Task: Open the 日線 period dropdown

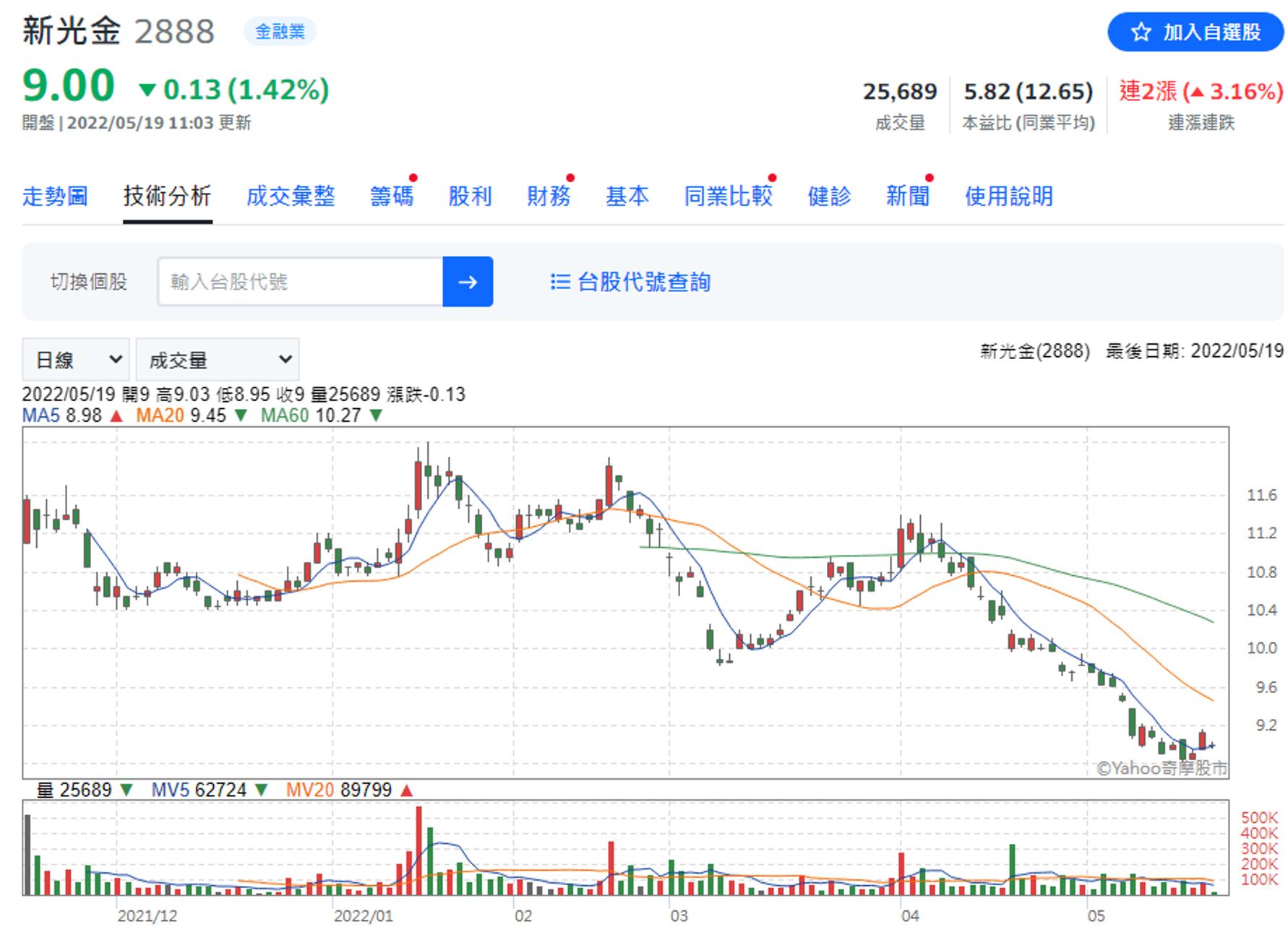Action: 76,360
